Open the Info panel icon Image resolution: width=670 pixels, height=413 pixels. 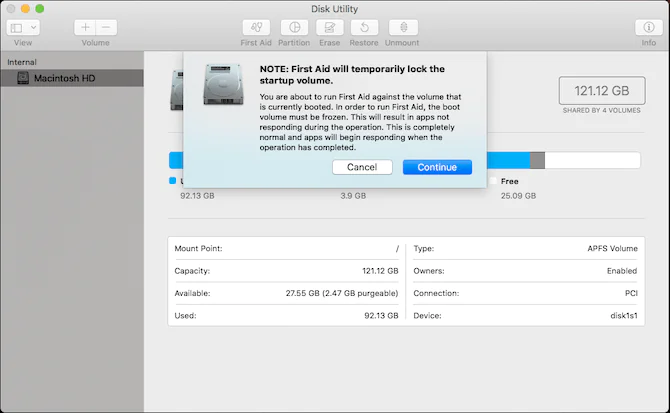click(x=649, y=27)
